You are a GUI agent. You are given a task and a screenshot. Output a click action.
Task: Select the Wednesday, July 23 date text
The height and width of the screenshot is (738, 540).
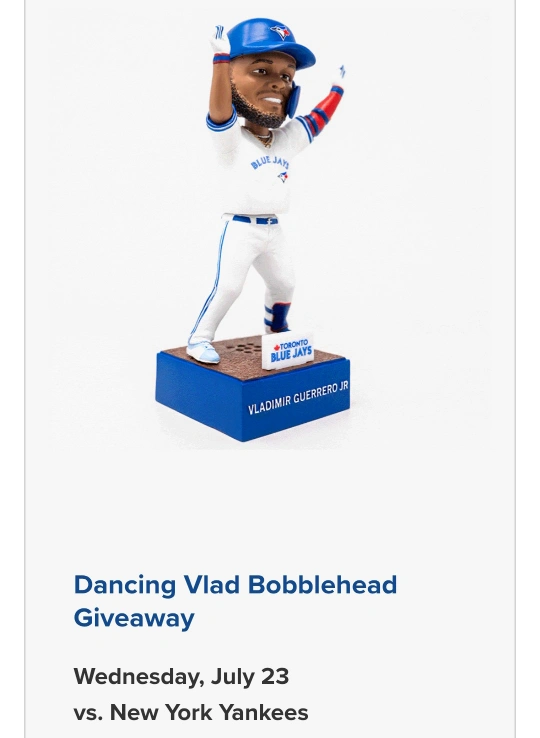pyautogui.click(x=181, y=676)
